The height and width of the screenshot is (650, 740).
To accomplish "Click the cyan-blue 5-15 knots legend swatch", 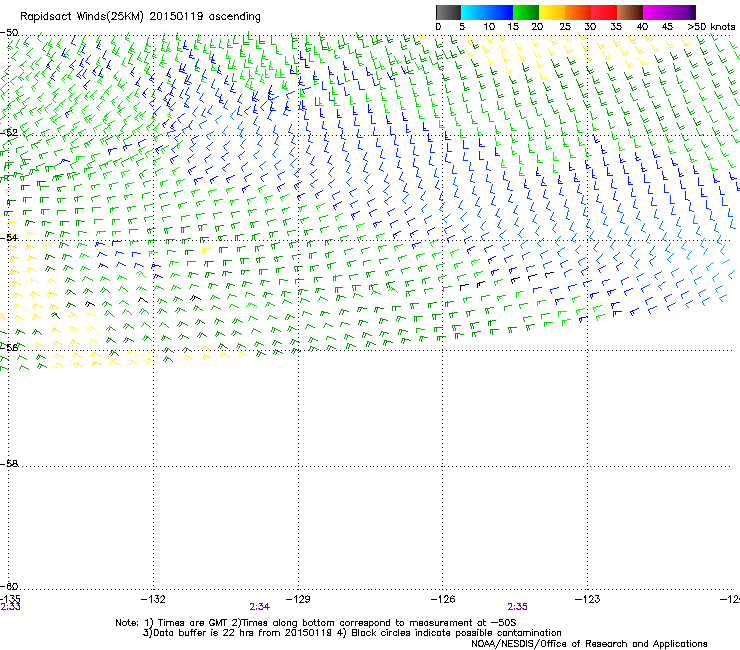I will (487, 12).
